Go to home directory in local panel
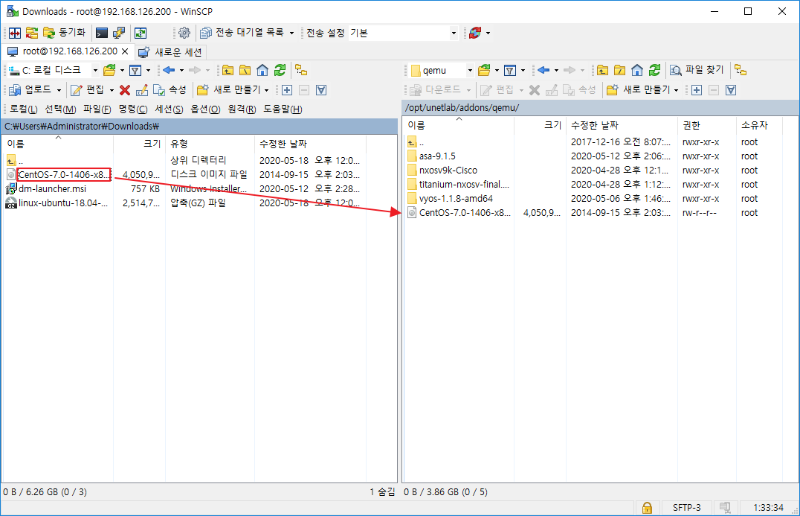This screenshot has width=800, height=516. [x=262, y=70]
